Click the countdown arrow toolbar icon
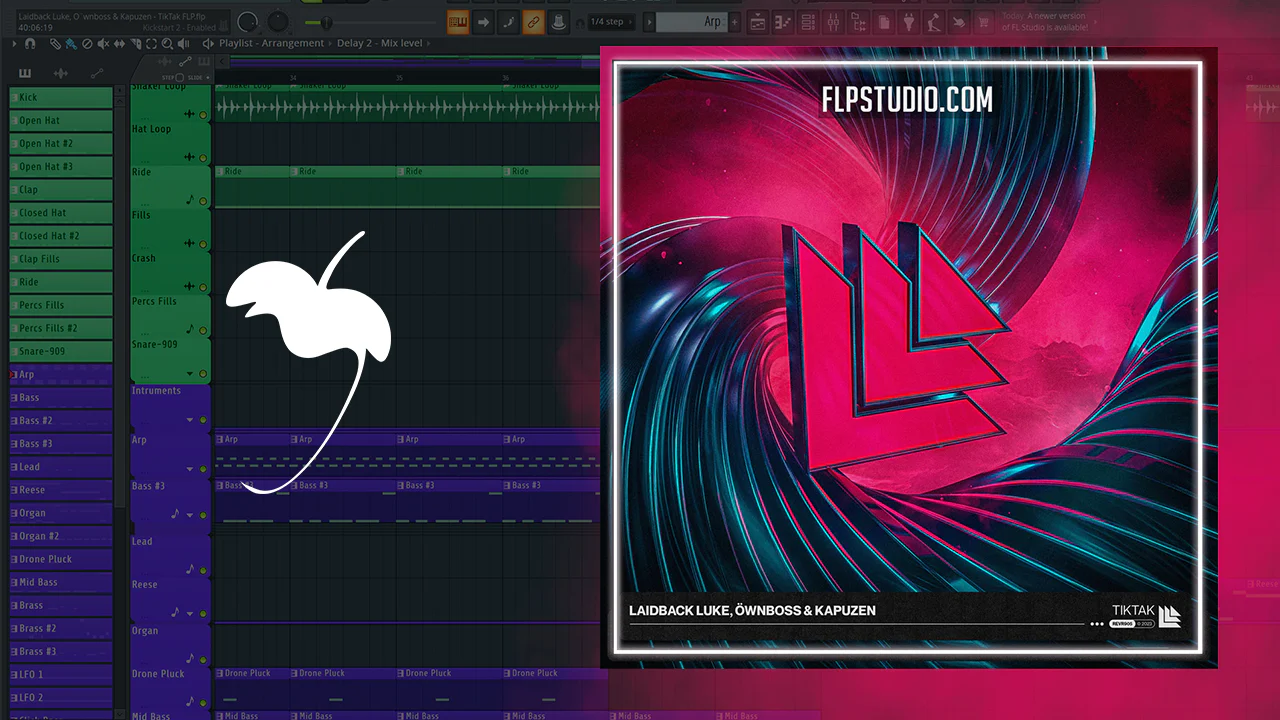1280x720 pixels. tap(484, 21)
